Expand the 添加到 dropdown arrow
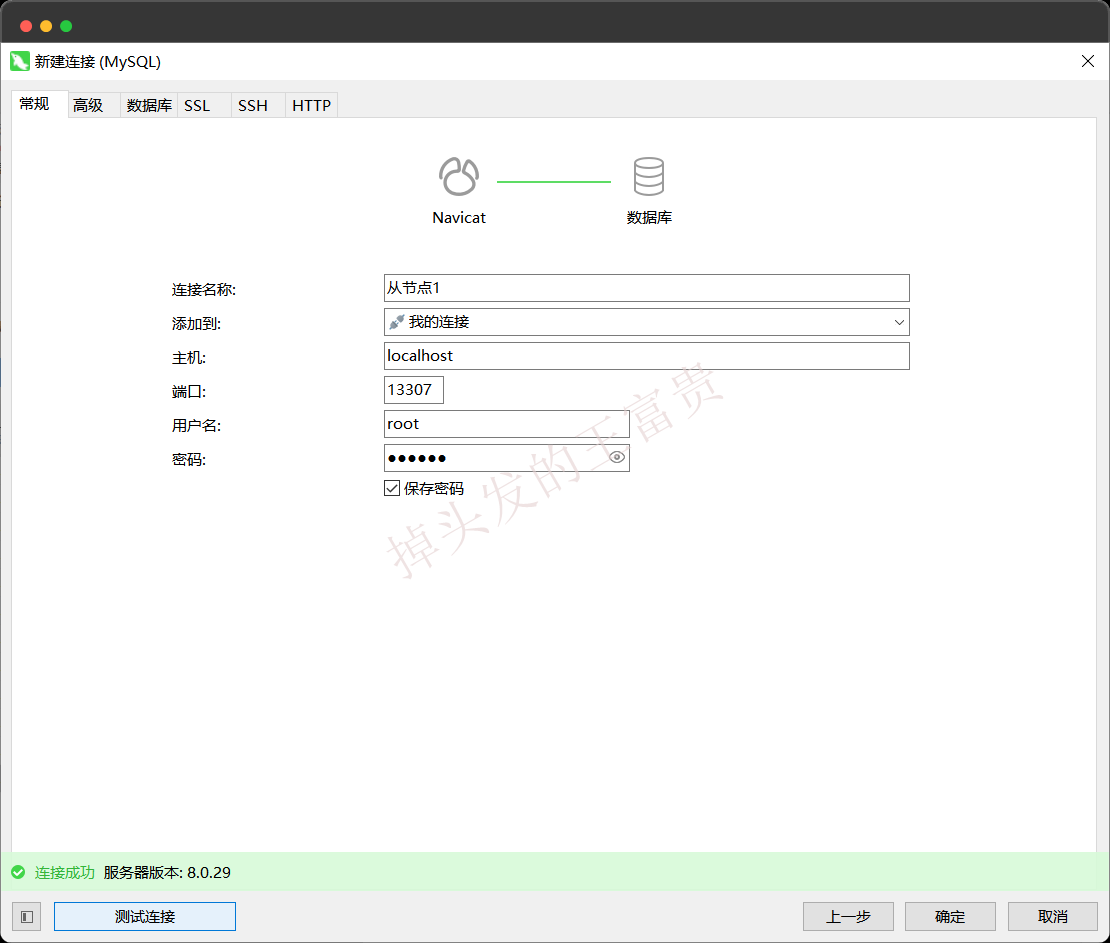The width and height of the screenshot is (1110, 943). [899, 322]
